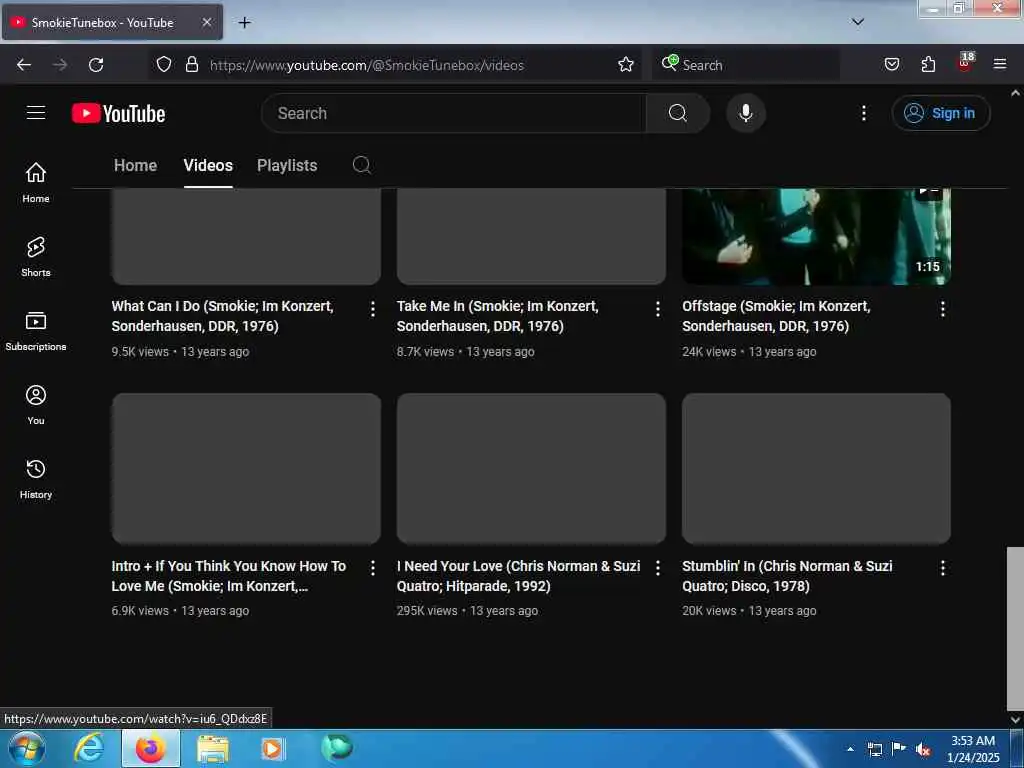
Task: Open the Firefox extensions puzzle icon
Action: [x=928, y=64]
